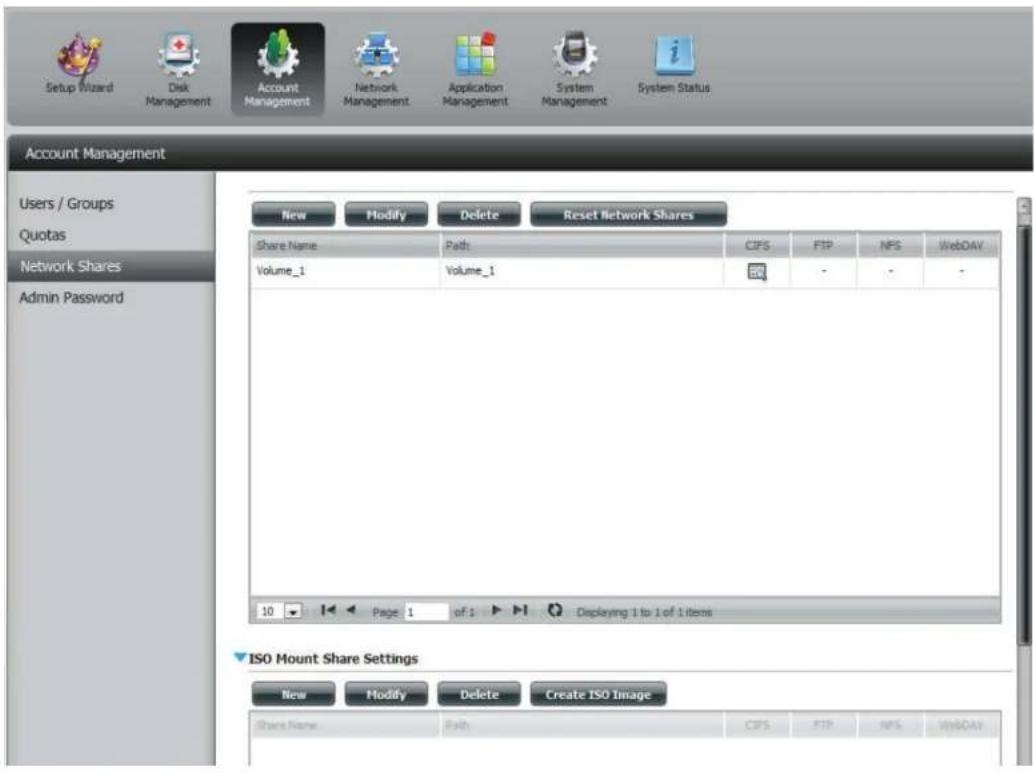1034x773 pixels.
Task: Click the WebDAV dash cell for Volume_1
Action: [x=961, y=271]
